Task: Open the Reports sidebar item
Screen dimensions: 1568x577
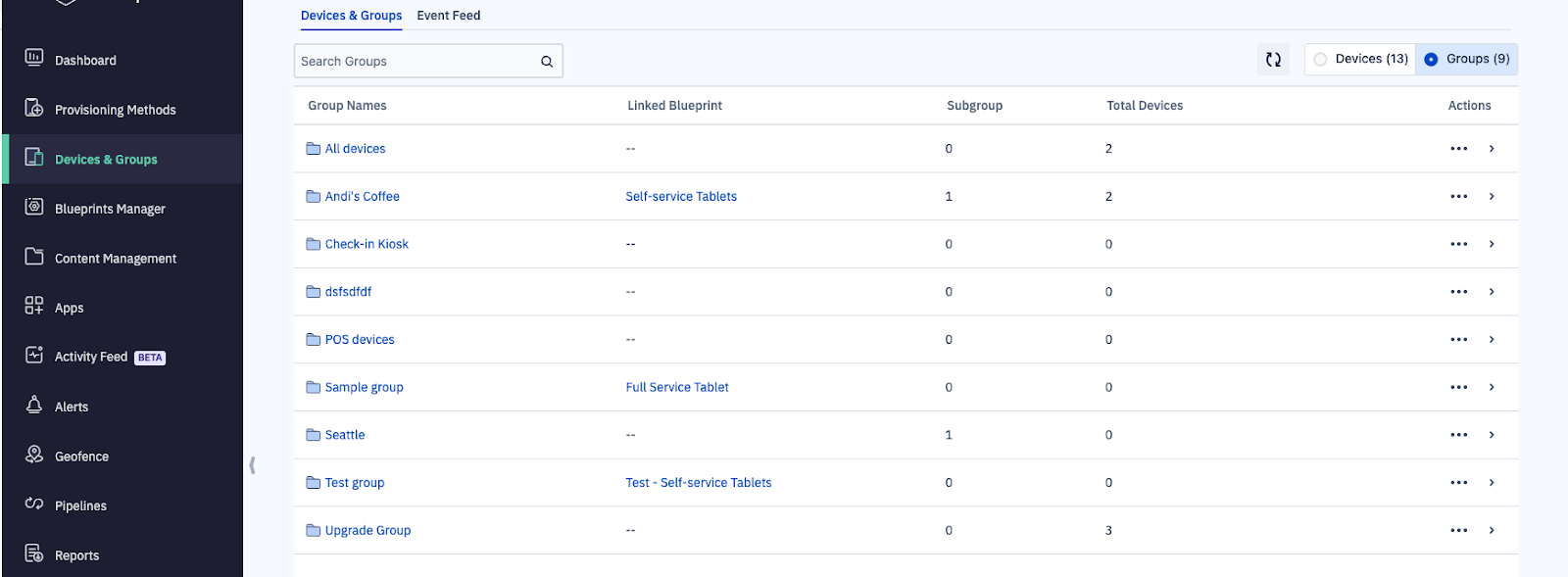Action: (76, 555)
